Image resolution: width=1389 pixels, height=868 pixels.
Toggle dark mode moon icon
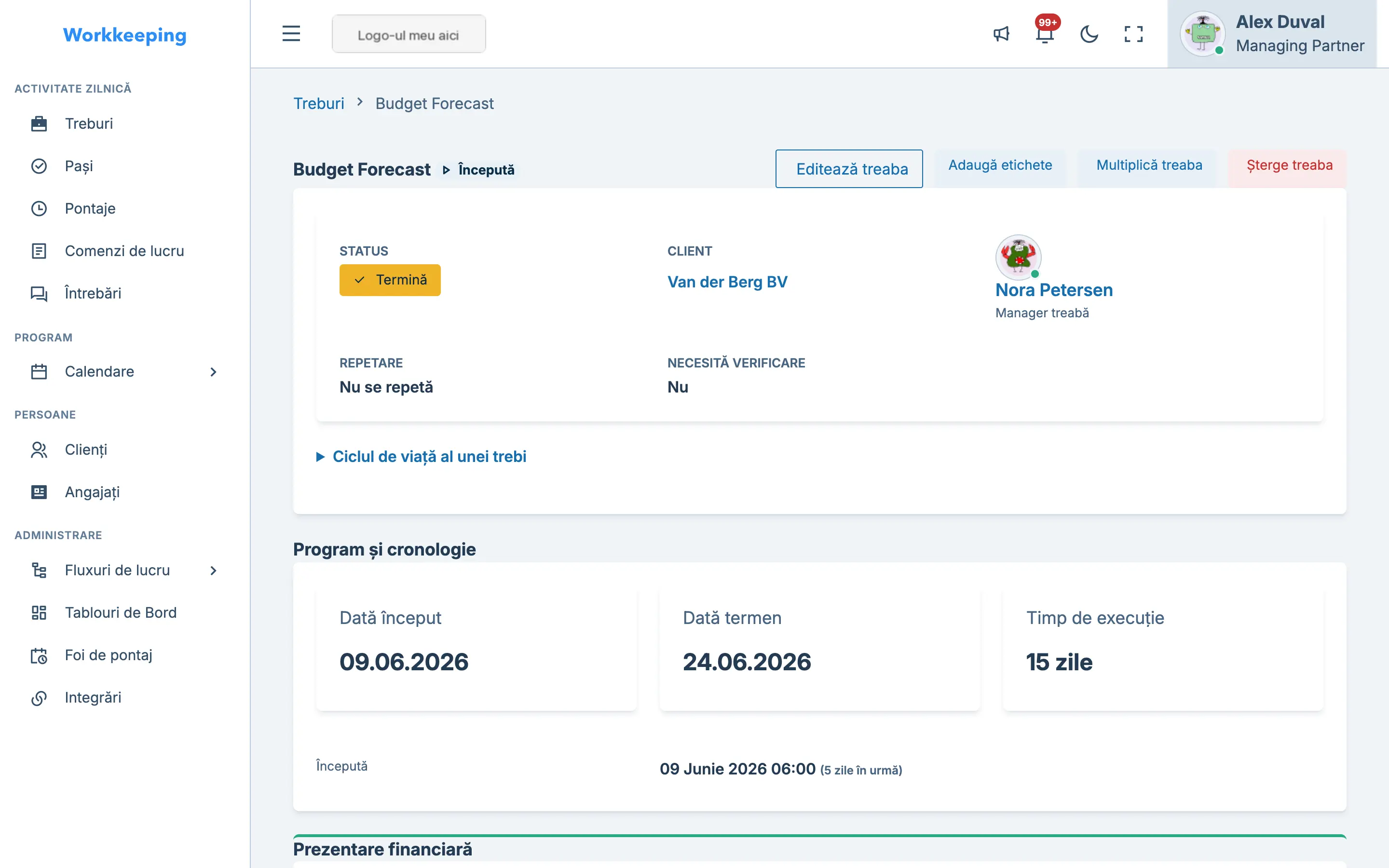coord(1089,34)
